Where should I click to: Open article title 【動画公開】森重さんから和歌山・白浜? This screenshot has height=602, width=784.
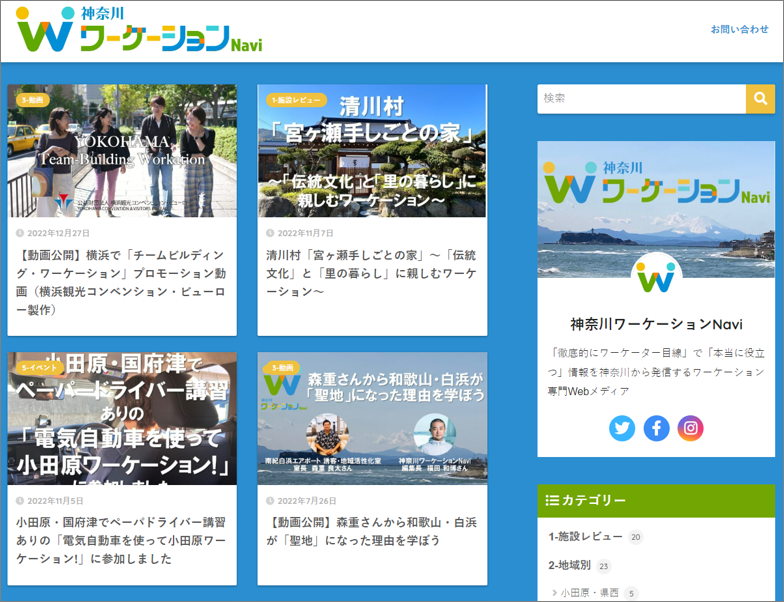coord(371,532)
